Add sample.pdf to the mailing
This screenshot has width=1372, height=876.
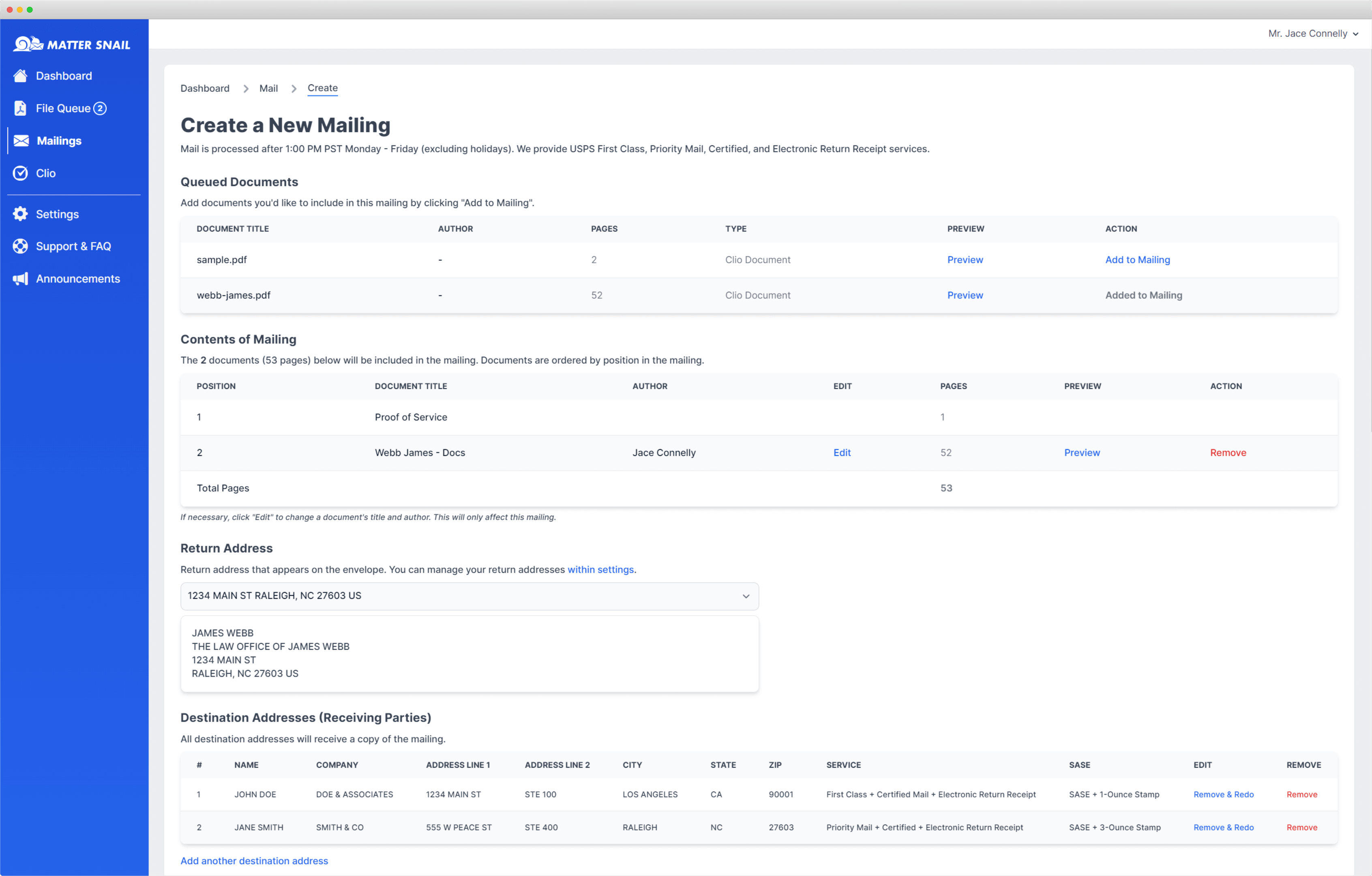tap(1137, 260)
